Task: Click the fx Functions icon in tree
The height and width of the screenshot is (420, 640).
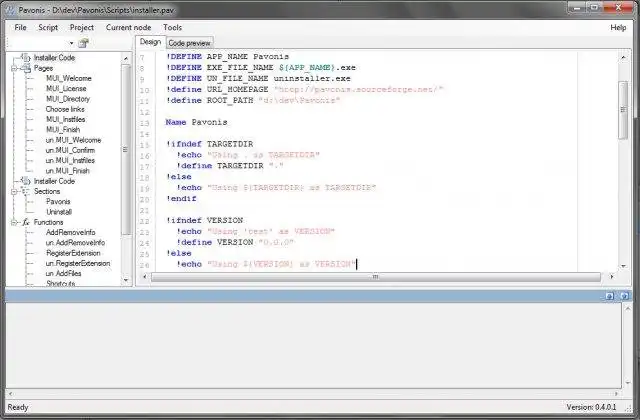Action: click(26, 222)
